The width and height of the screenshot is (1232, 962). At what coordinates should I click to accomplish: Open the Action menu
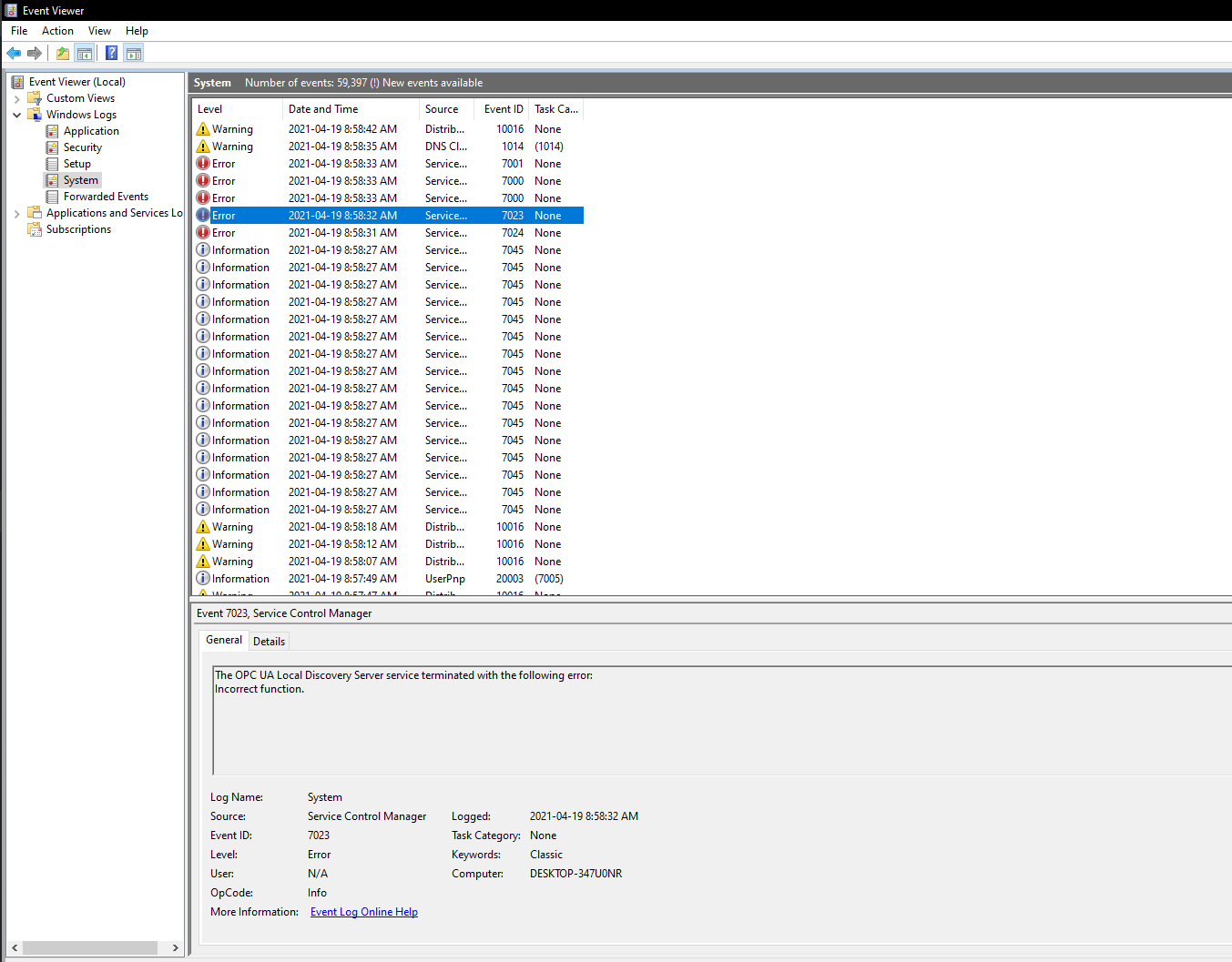point(57,31)
